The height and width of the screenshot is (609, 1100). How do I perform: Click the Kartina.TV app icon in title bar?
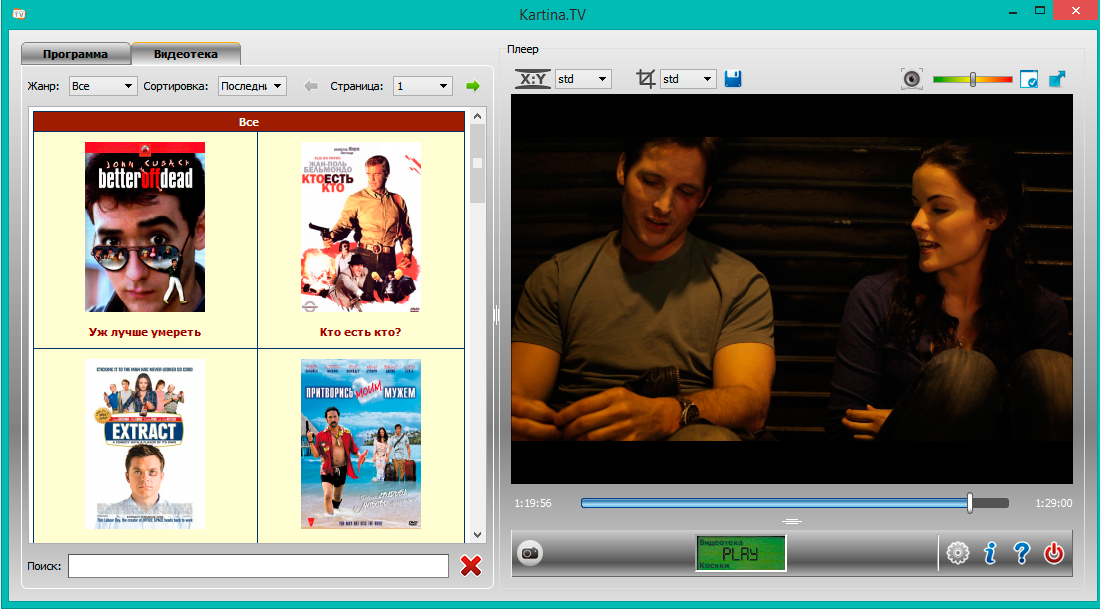(x=20, y=13)
